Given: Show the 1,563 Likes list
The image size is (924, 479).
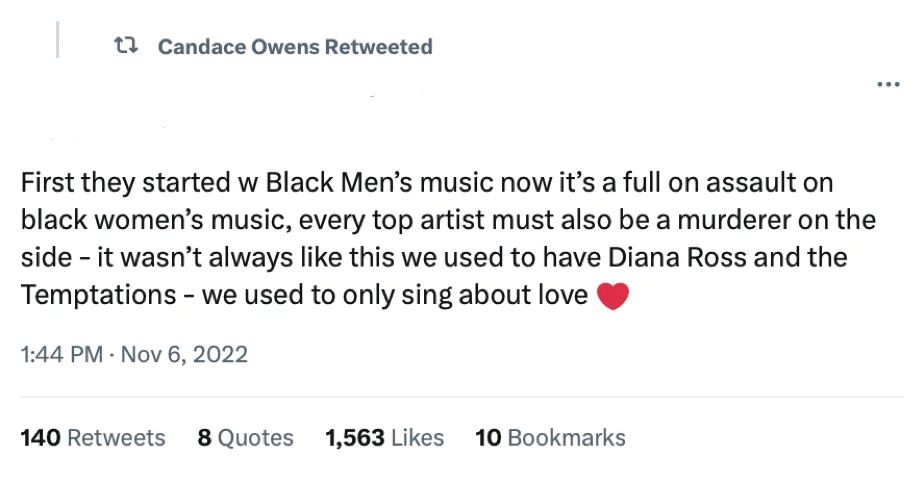Looking at the screenshot, I should click(x=384, y=438).
